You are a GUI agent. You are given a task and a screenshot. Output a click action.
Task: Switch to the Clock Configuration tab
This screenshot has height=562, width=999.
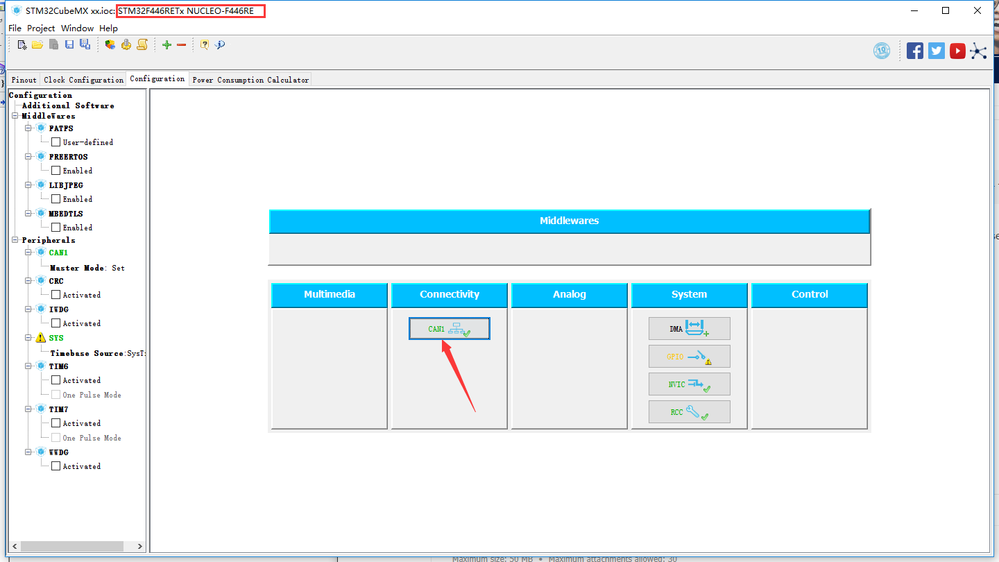pyautogui.click(x=83, y=80)
